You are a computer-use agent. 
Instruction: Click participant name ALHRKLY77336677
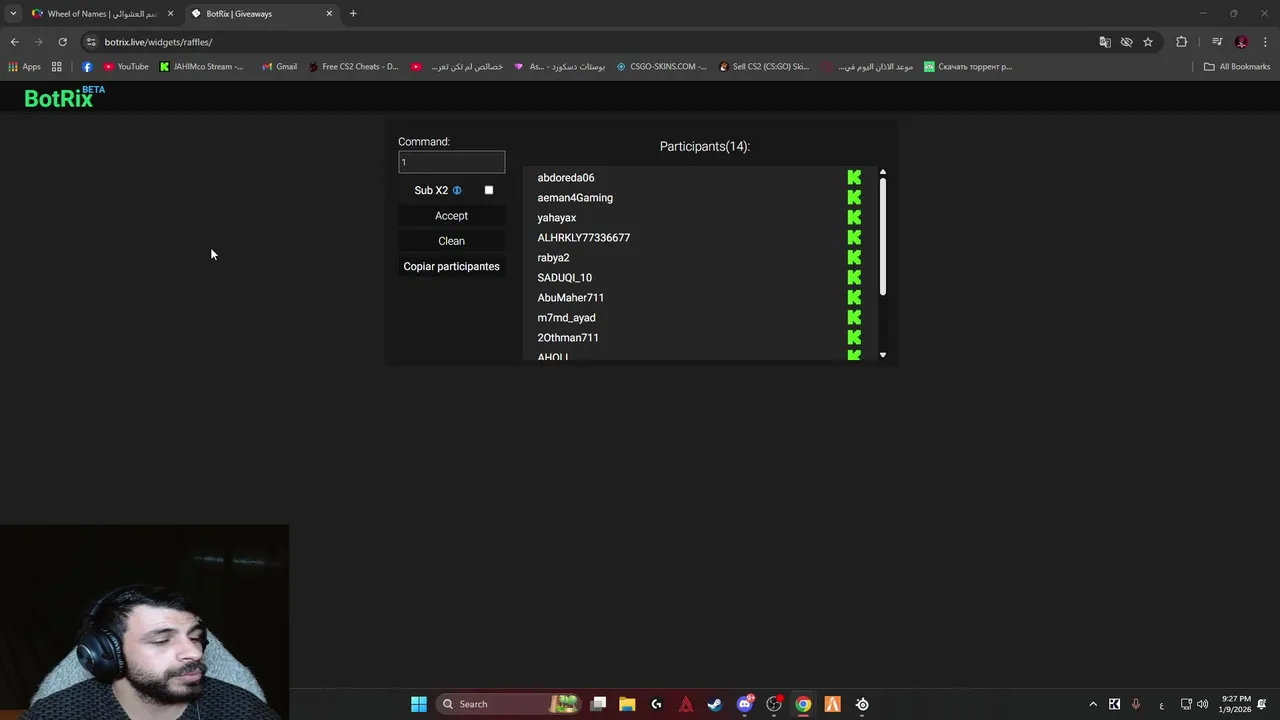point(584,238)
